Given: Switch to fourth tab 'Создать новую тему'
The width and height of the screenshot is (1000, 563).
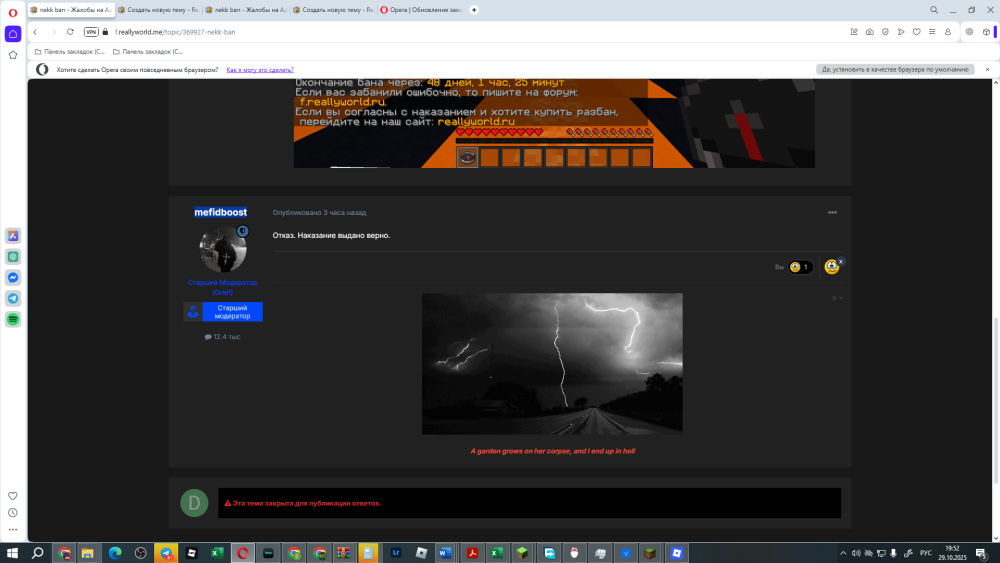Looking at the screenshot, I should click(334, 10).
